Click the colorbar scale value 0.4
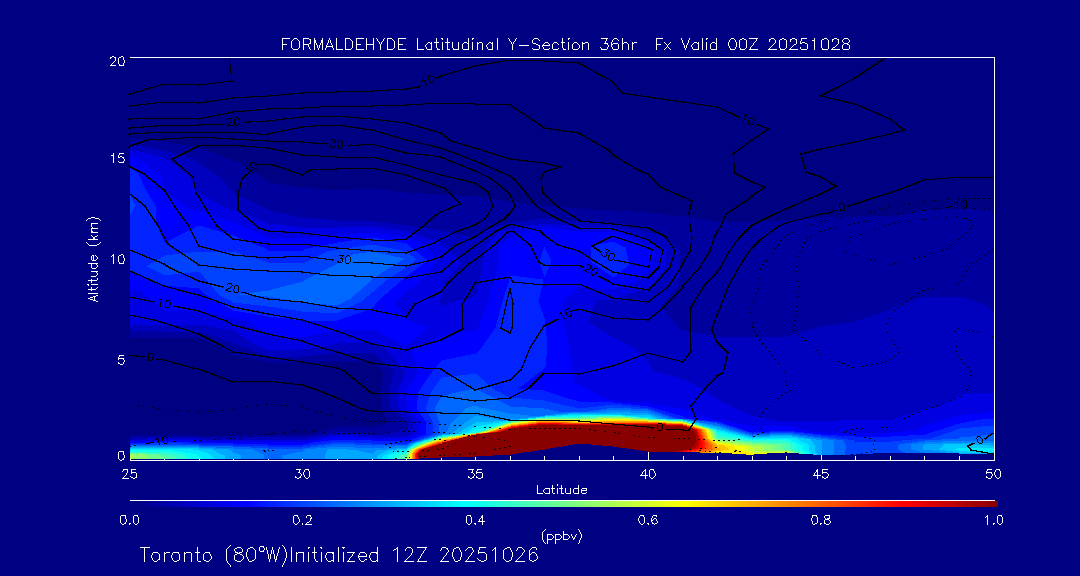The image size is (1080, 576). [x=475, y=520]
